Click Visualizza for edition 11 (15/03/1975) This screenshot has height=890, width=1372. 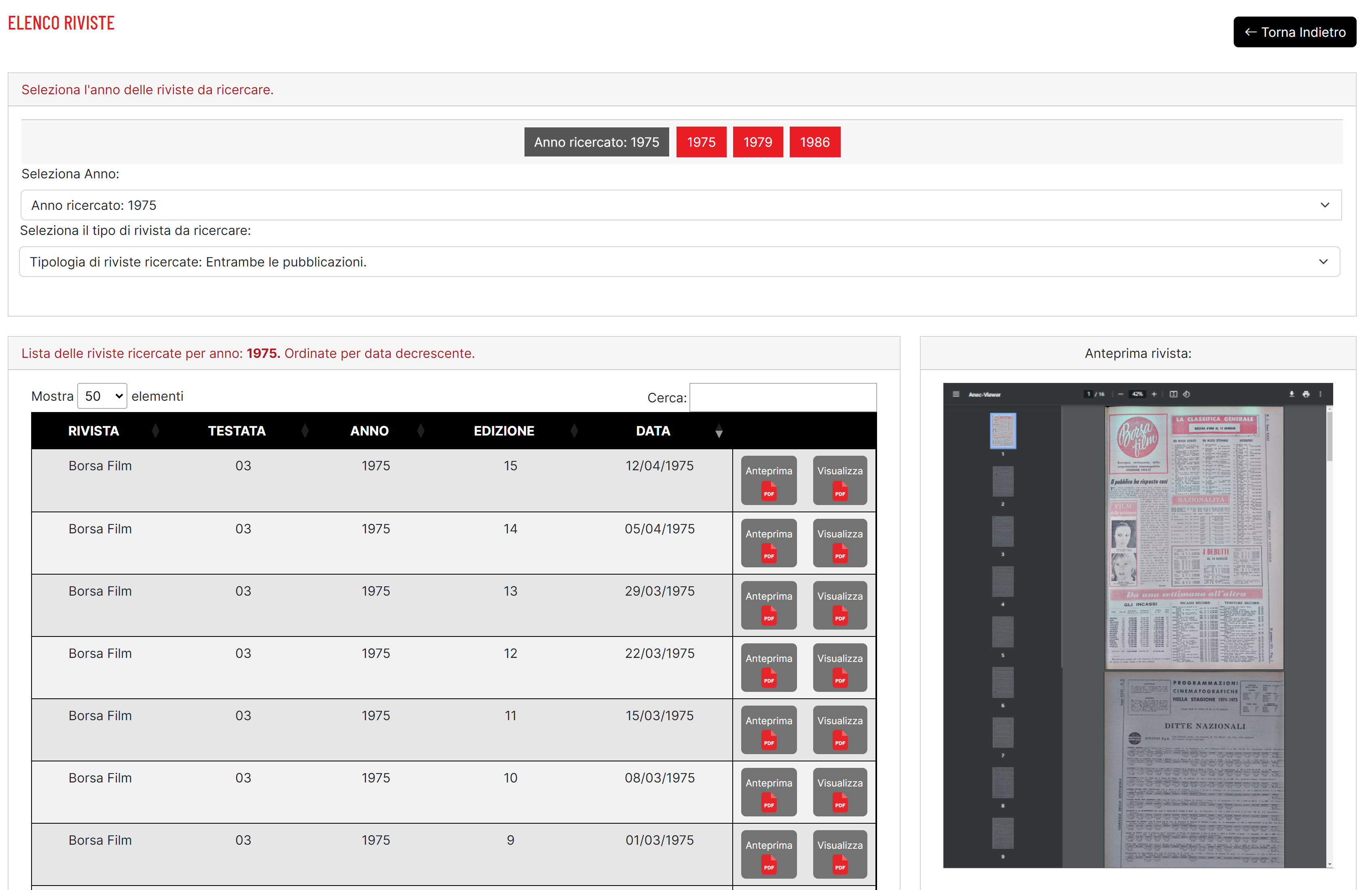pos(840,730)
